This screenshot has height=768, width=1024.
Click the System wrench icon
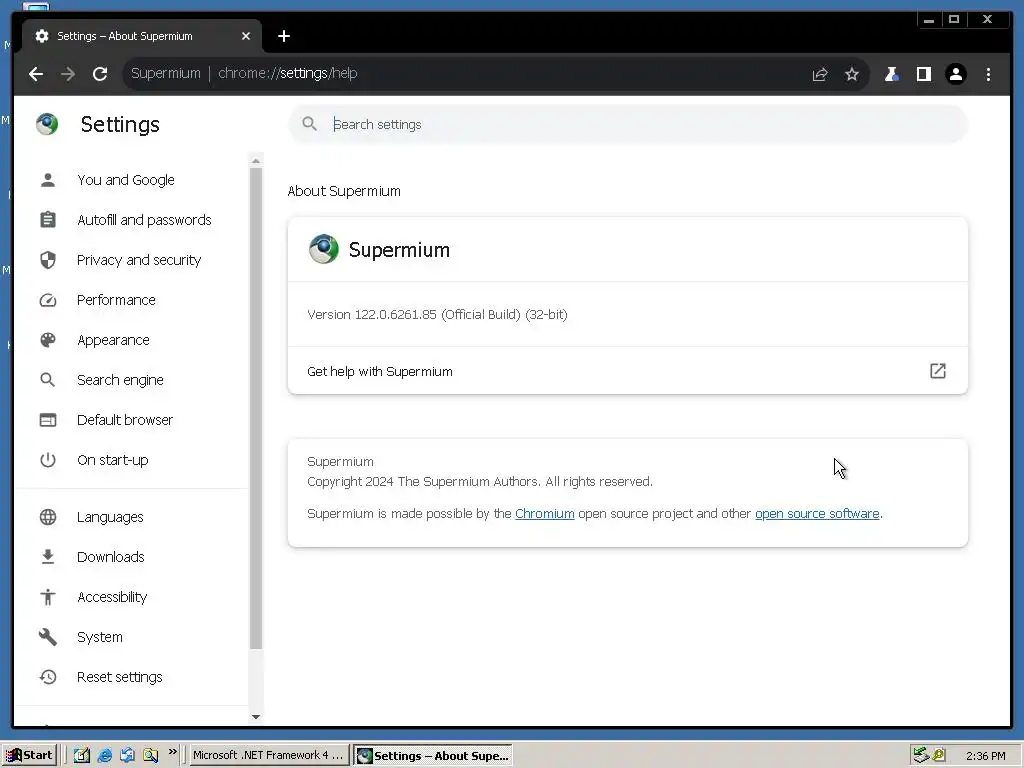[x=48, y=637]
